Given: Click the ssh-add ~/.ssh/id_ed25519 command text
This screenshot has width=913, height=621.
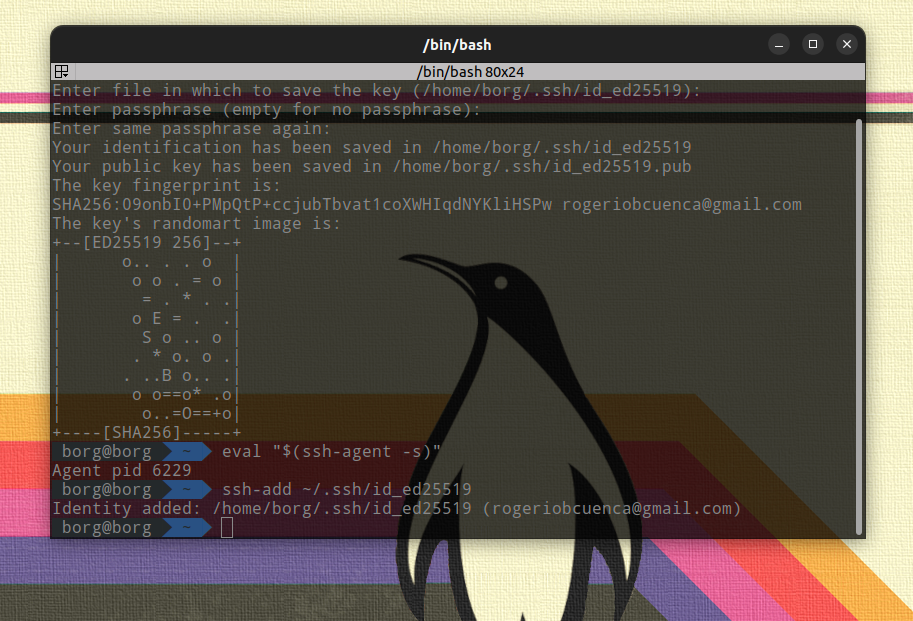Looking at the screenshot, I should tap(346, 489).
